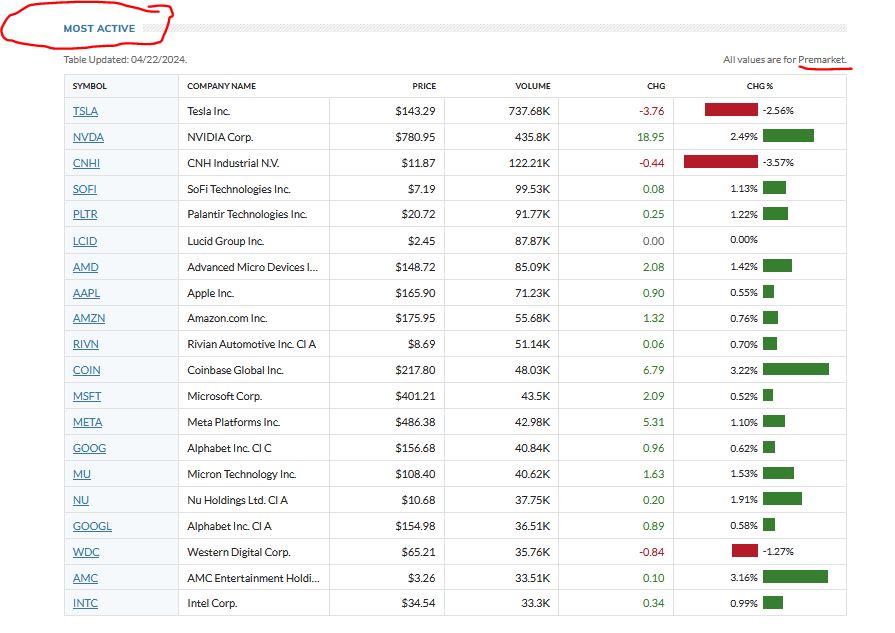This screenshot has height=633, width=895.
Task: Click the LCID ticker link
Action: coord(85,241)
